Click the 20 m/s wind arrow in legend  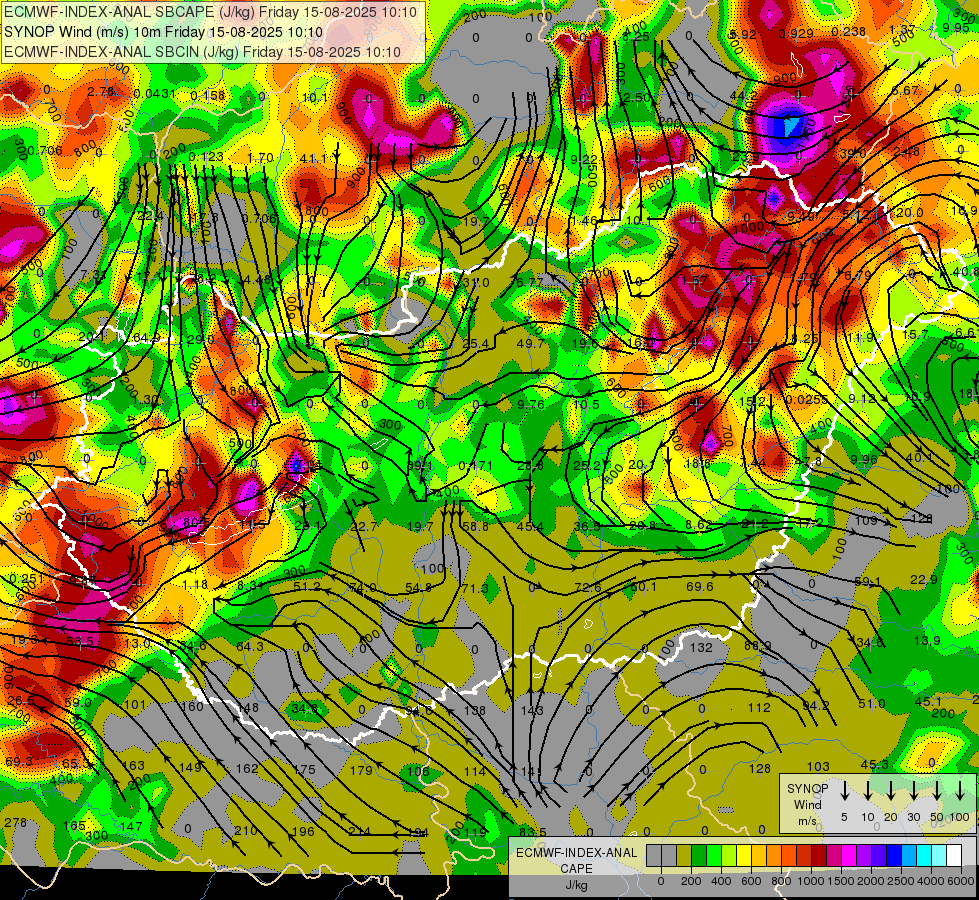tap(890, 791)
